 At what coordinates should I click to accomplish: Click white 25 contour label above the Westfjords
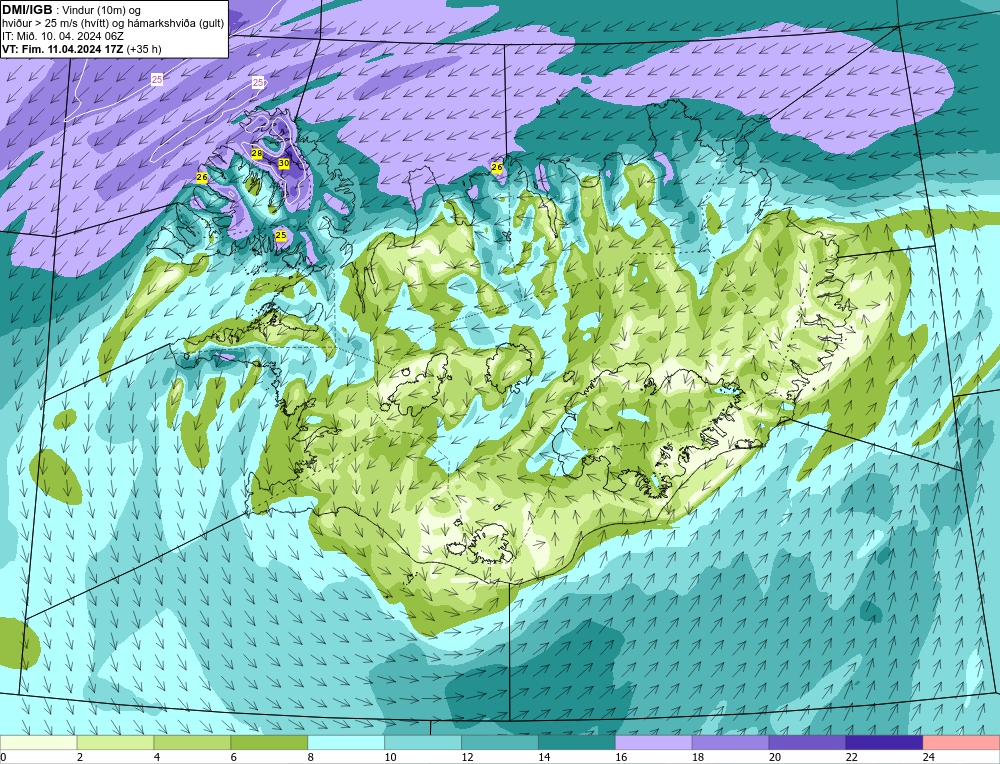pos(258,82)
